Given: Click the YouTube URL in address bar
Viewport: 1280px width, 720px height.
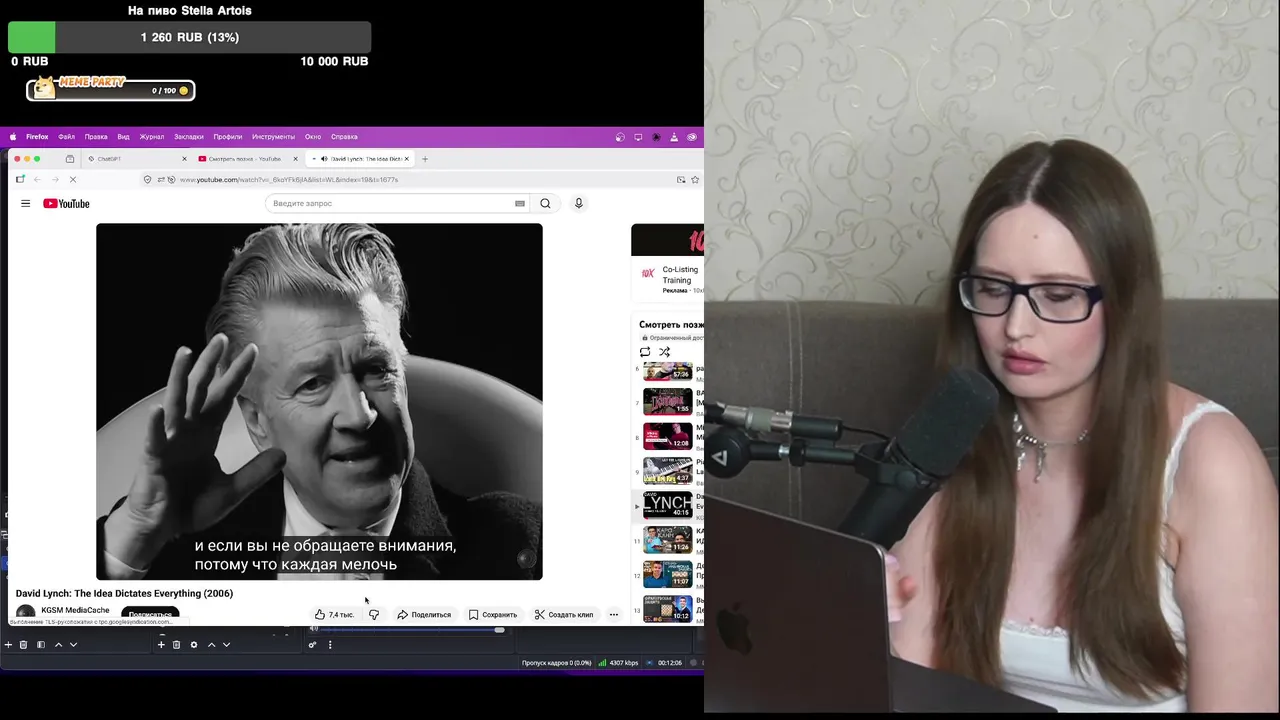Looking at the screenshot, I should [289, 180].
